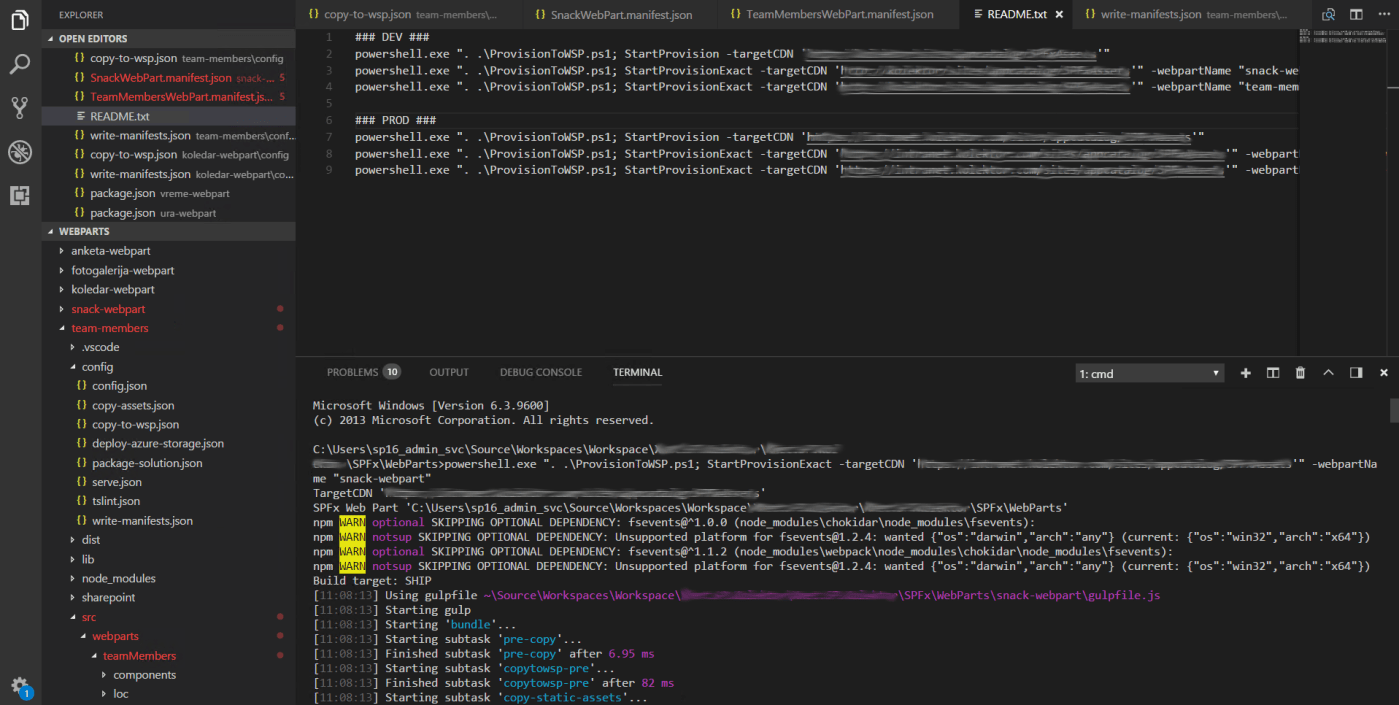Open package-solution.json from the file tree
The width and height of the screenshot is (1399, 705).
tap(147, 463)
